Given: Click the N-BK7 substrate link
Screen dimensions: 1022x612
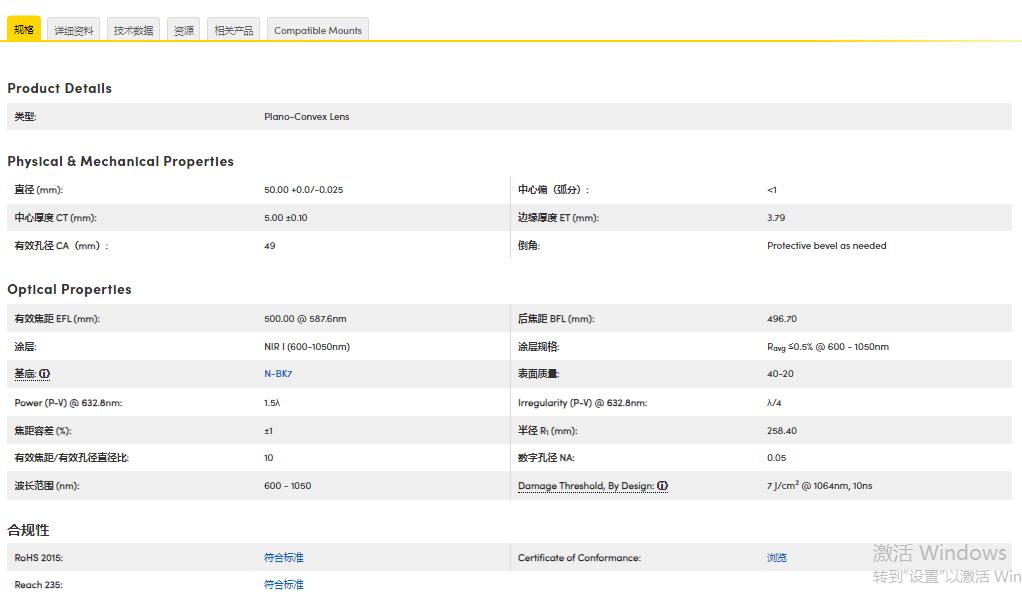Looking at the screenshot, I should [278, 374].
